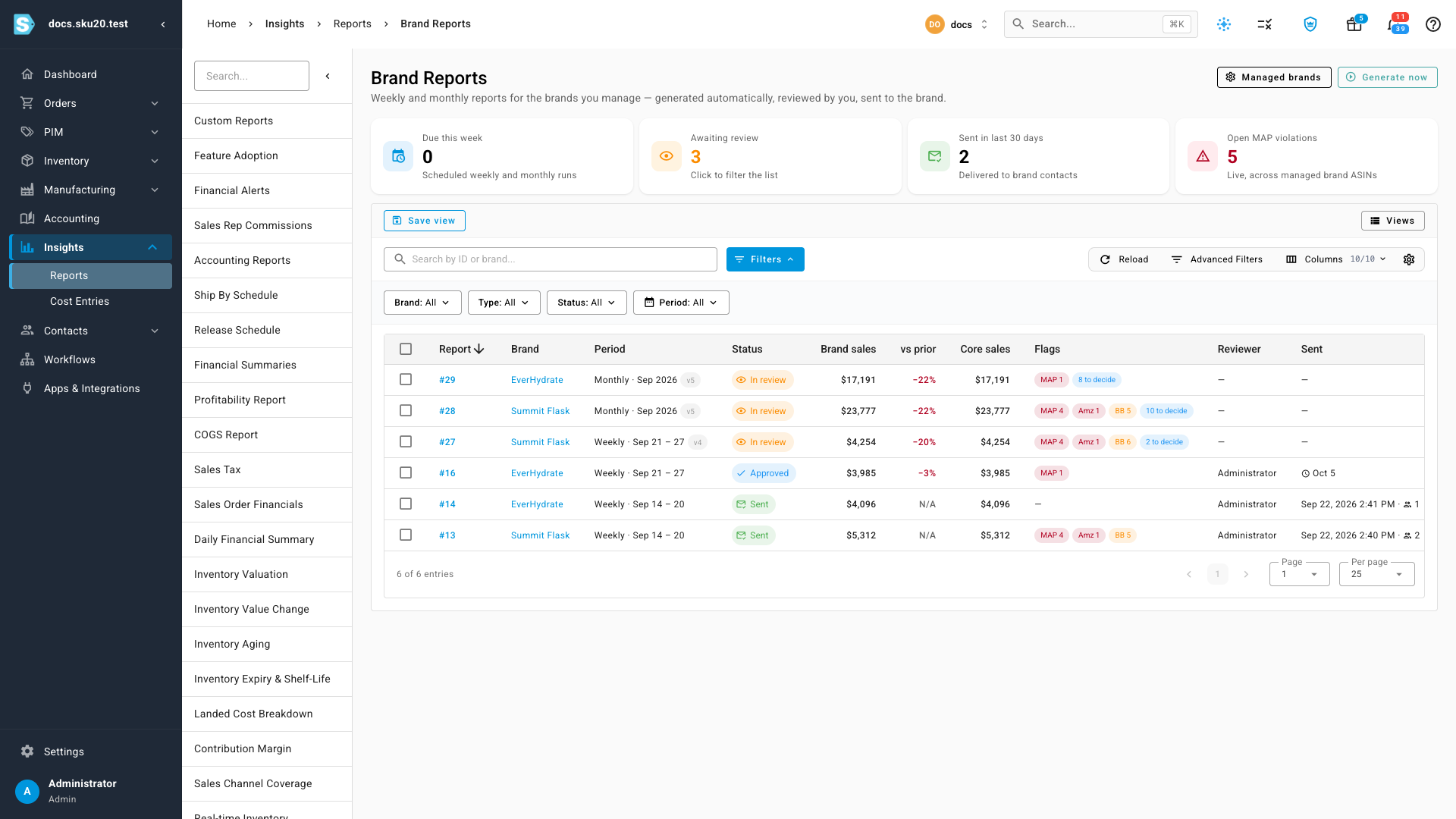Click the Sent in last 30 days mail icon
This screenshot has height=819, width=1456.
pos(934,156)
